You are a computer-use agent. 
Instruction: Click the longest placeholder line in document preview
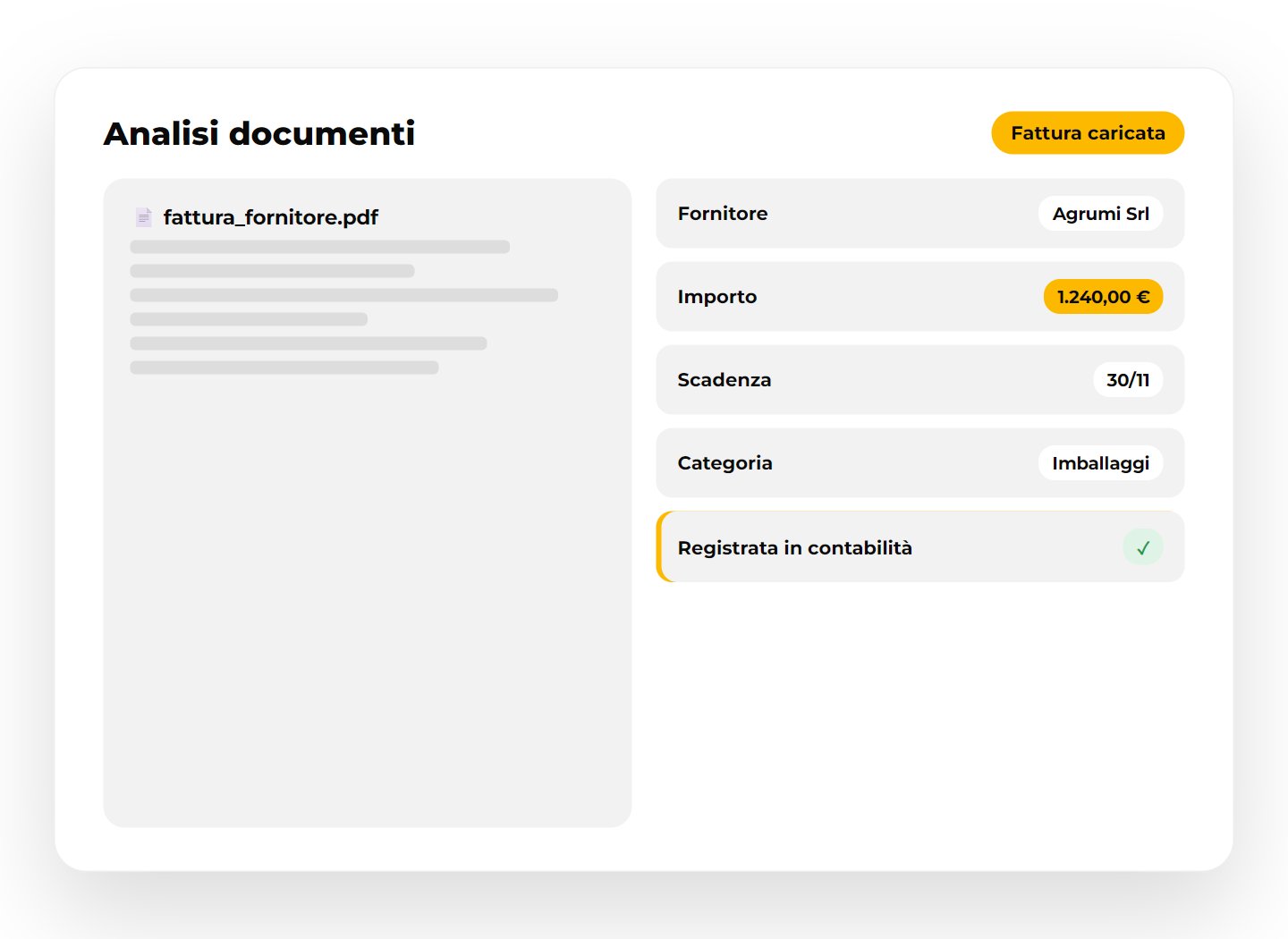click(344, 295)
